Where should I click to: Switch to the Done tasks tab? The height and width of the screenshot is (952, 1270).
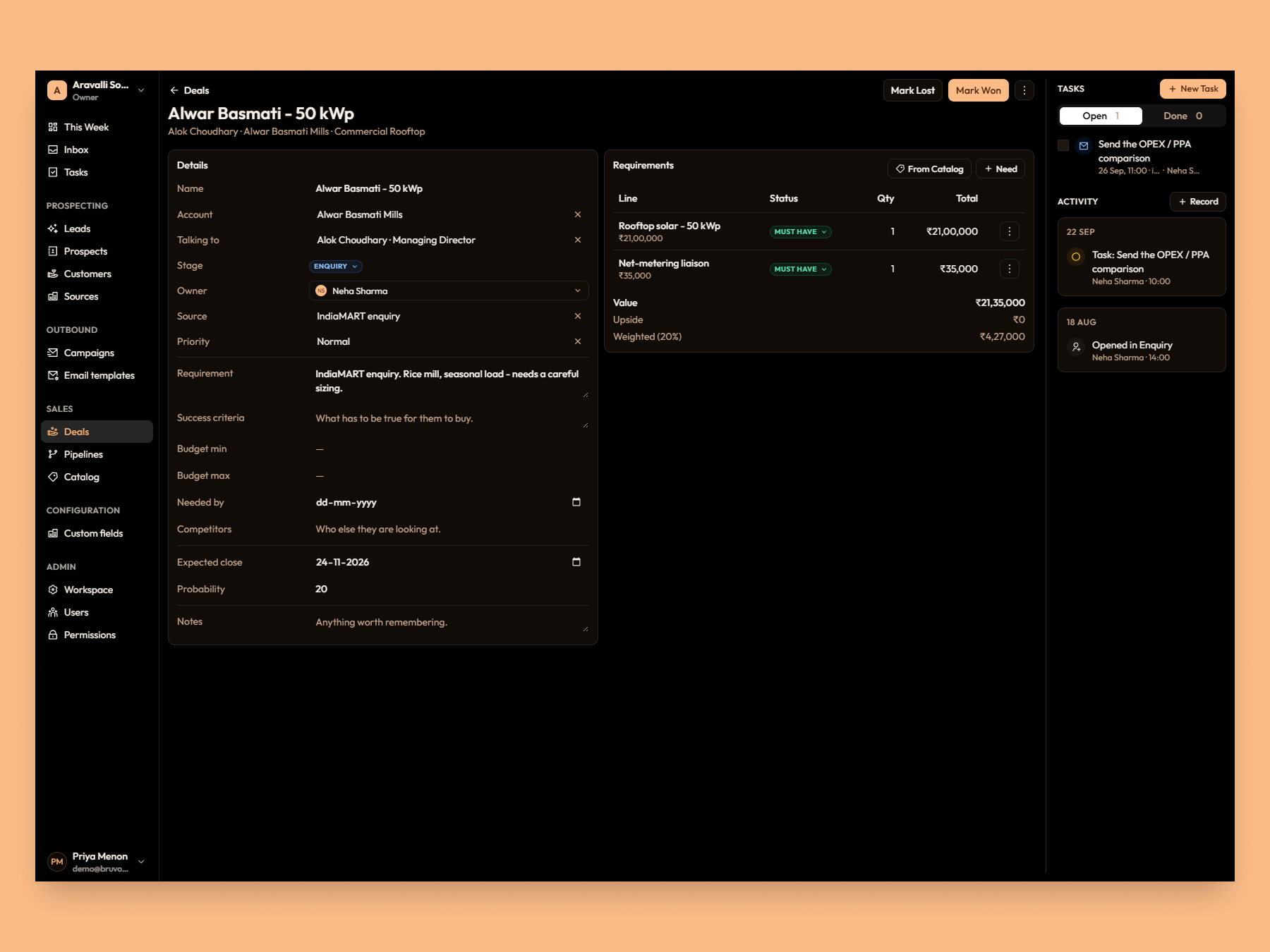[1183, 116]
